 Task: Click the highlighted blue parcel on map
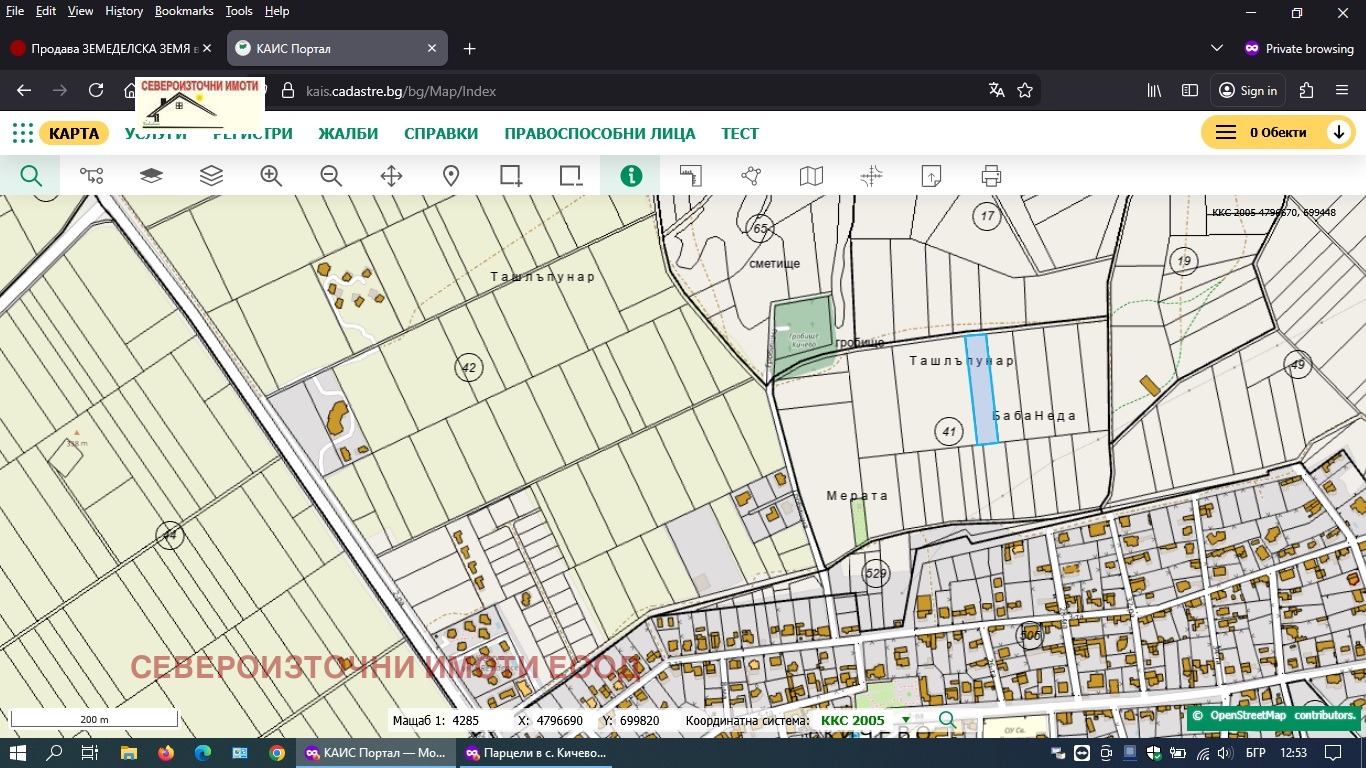tap(981, 390)
